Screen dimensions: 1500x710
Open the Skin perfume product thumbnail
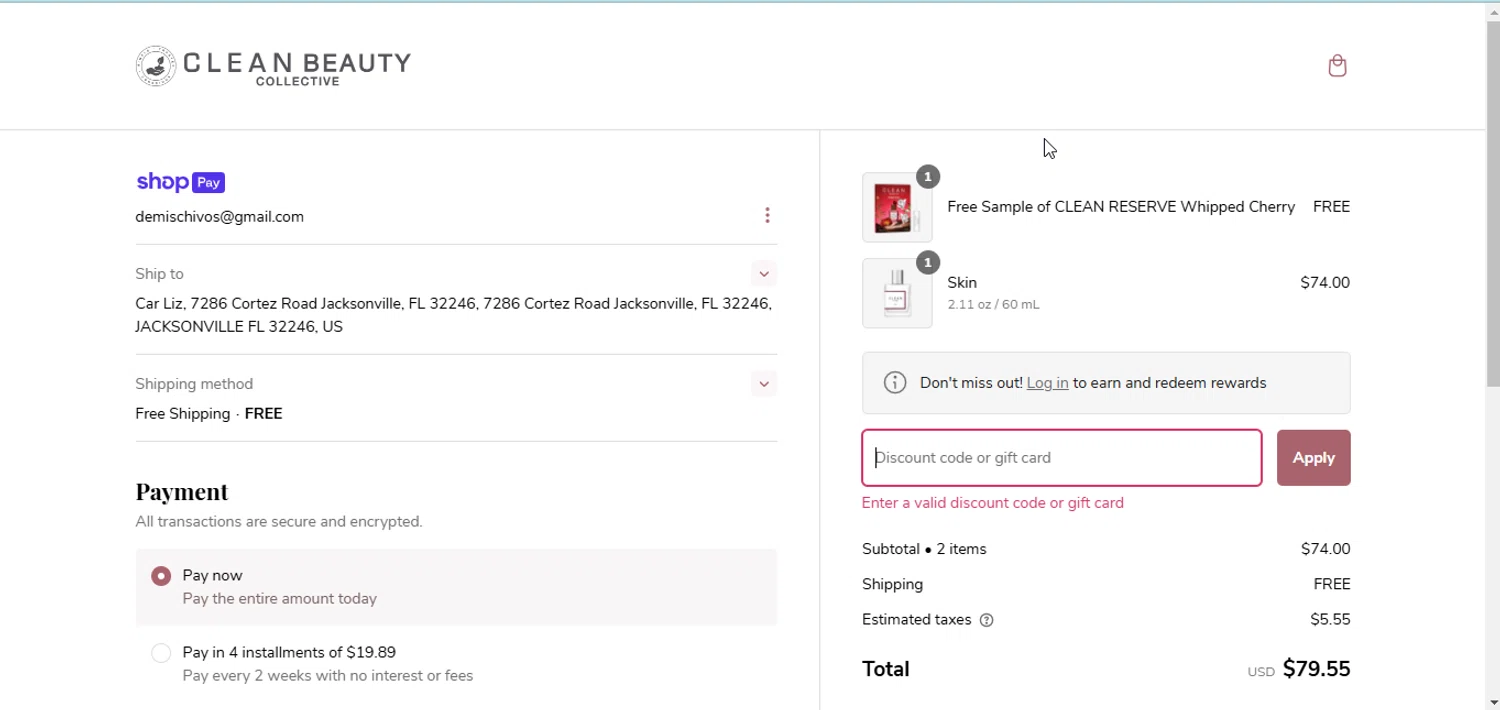(x=897, y=293)
